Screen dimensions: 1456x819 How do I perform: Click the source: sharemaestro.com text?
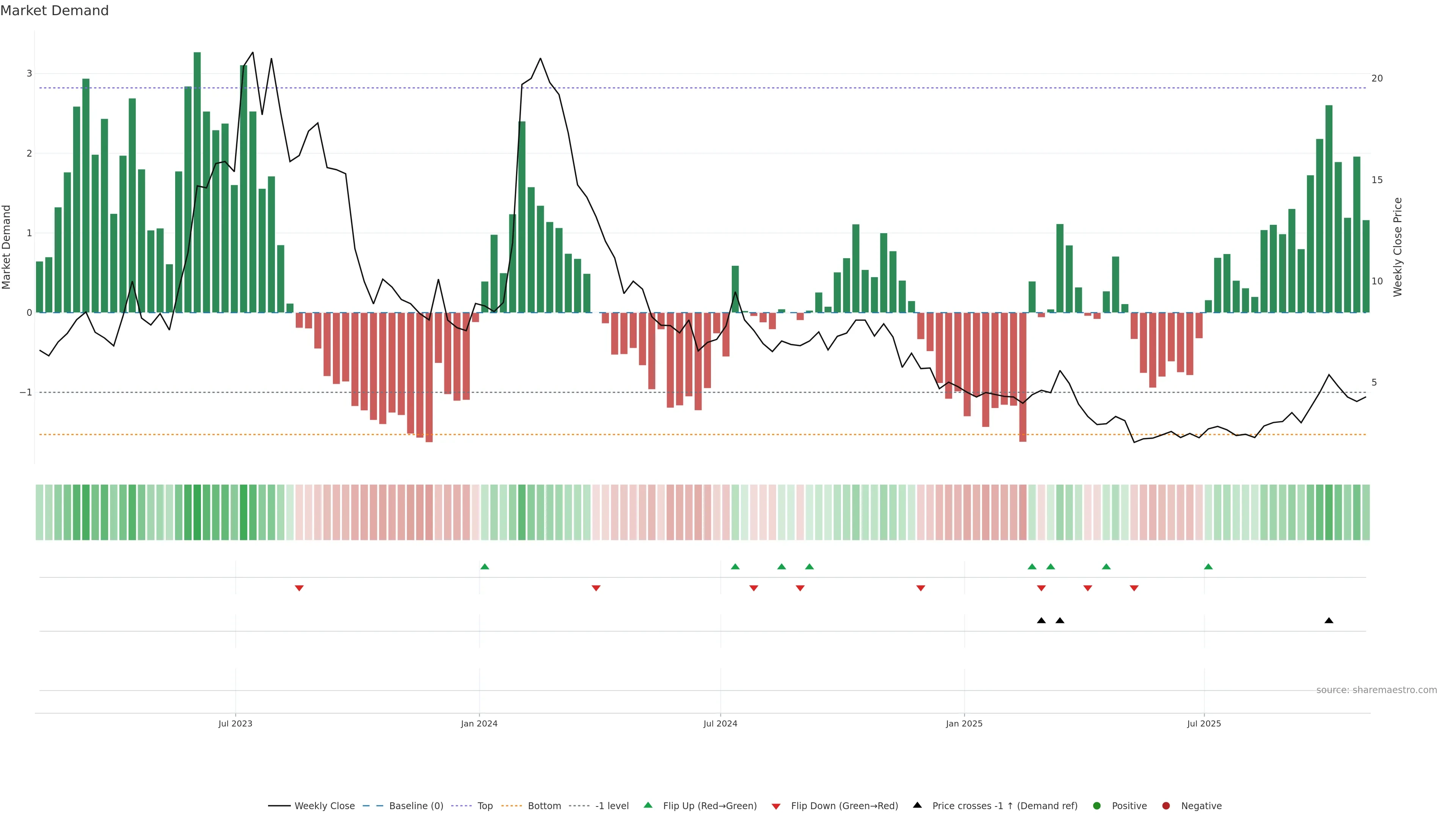1376,690
